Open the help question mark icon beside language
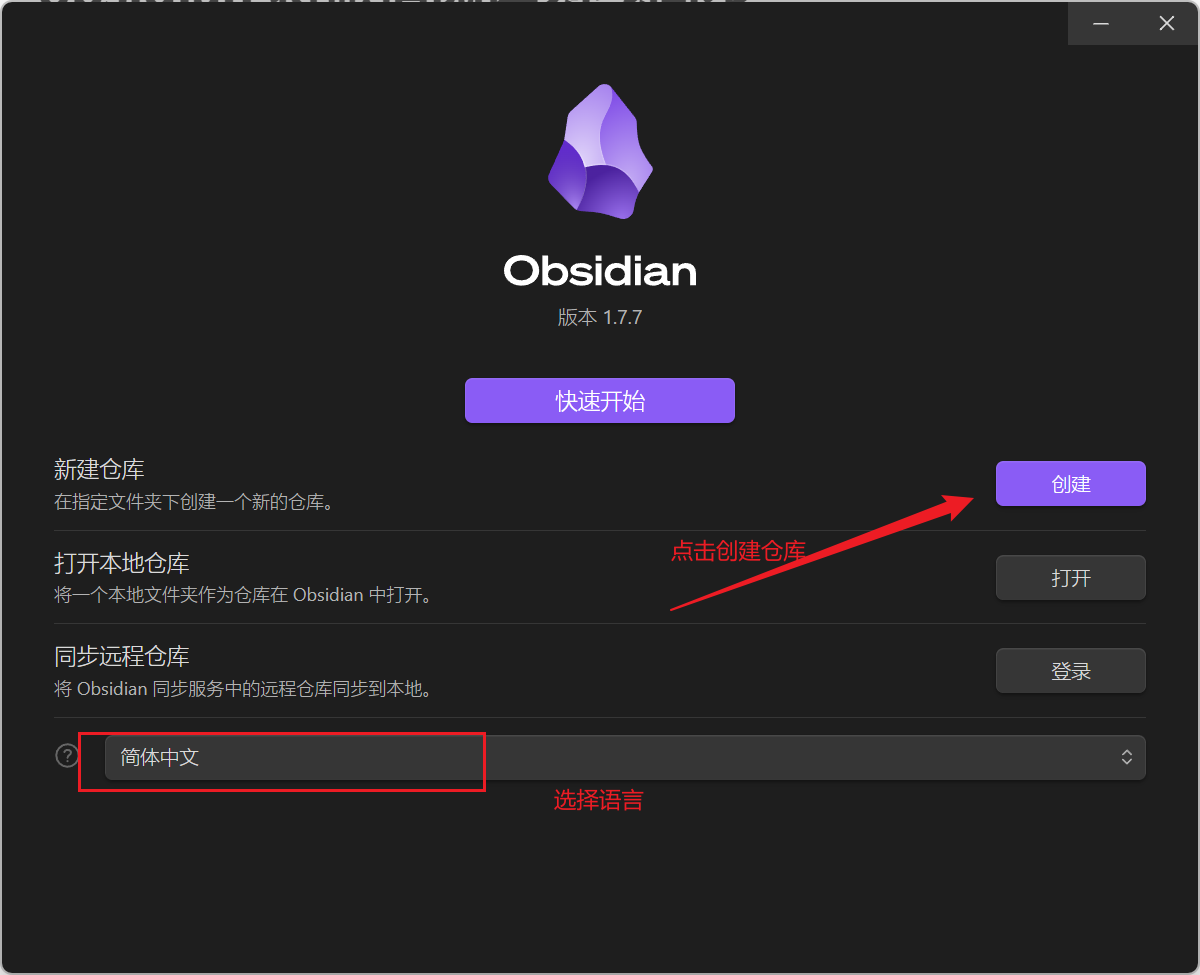 [x=67, y=756]
